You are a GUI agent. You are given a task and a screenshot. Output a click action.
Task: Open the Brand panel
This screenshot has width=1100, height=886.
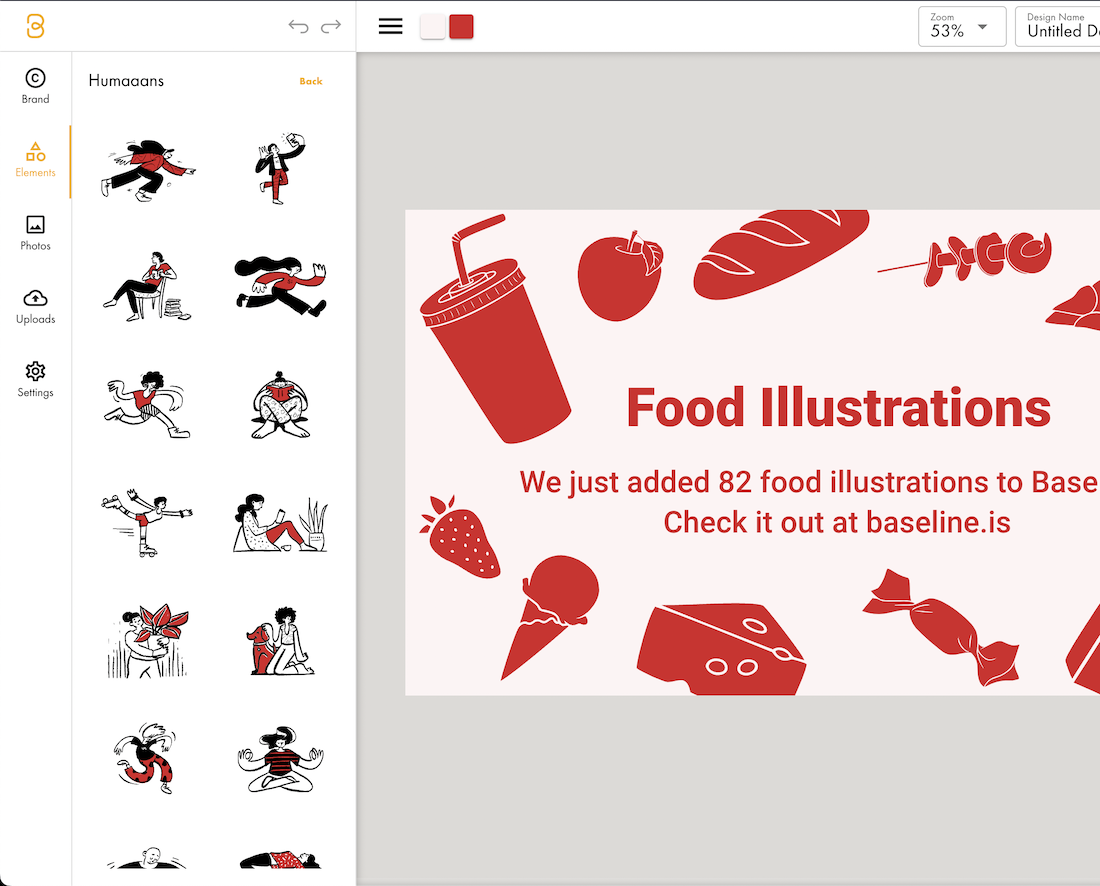pos(35,86)
